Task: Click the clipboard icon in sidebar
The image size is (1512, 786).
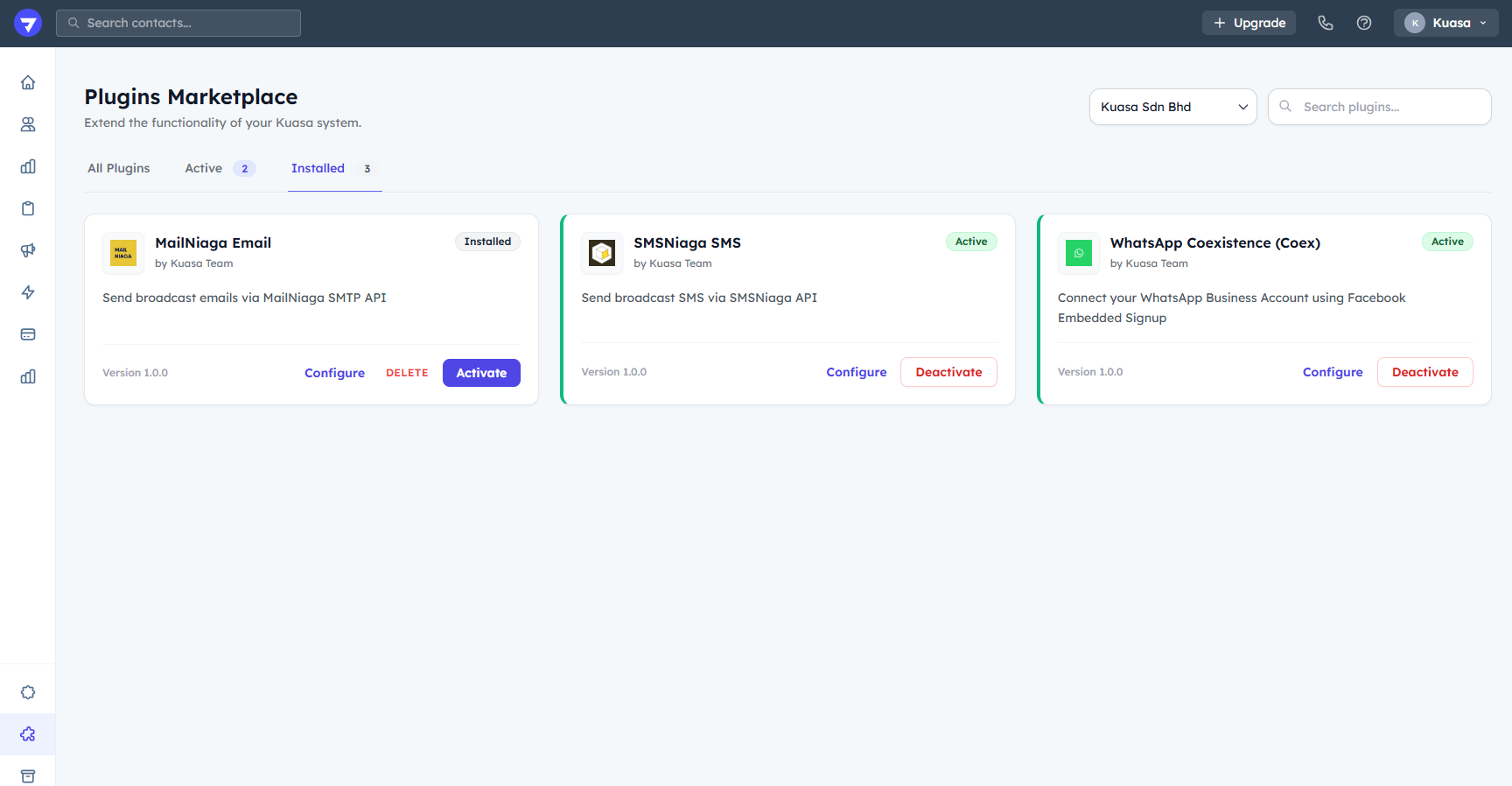Action: 28,208
